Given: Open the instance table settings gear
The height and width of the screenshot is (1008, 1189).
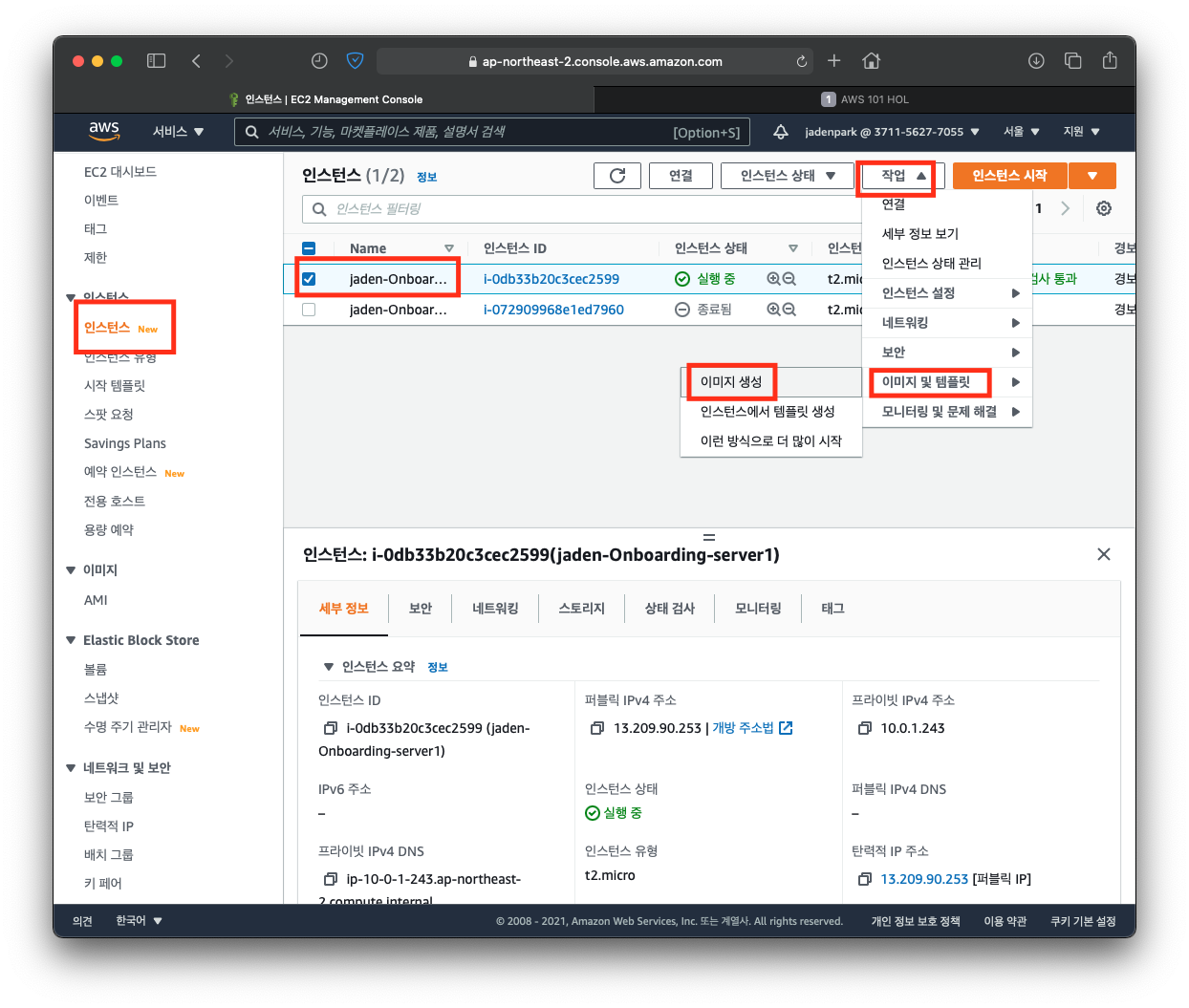Looking at the screenshot, I should [x=1104, y=208].
